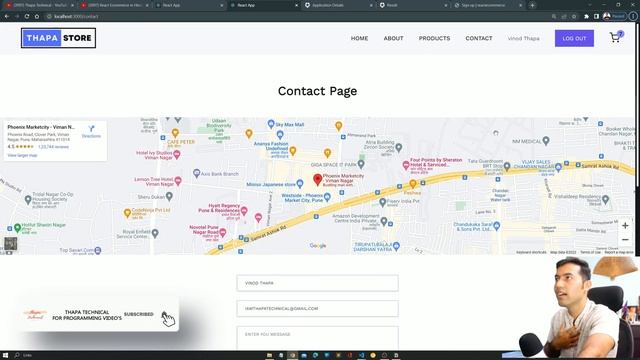This screenshot has height=360, width=640.
Task: Open the shopping cart icon
Action: [616, 38]
